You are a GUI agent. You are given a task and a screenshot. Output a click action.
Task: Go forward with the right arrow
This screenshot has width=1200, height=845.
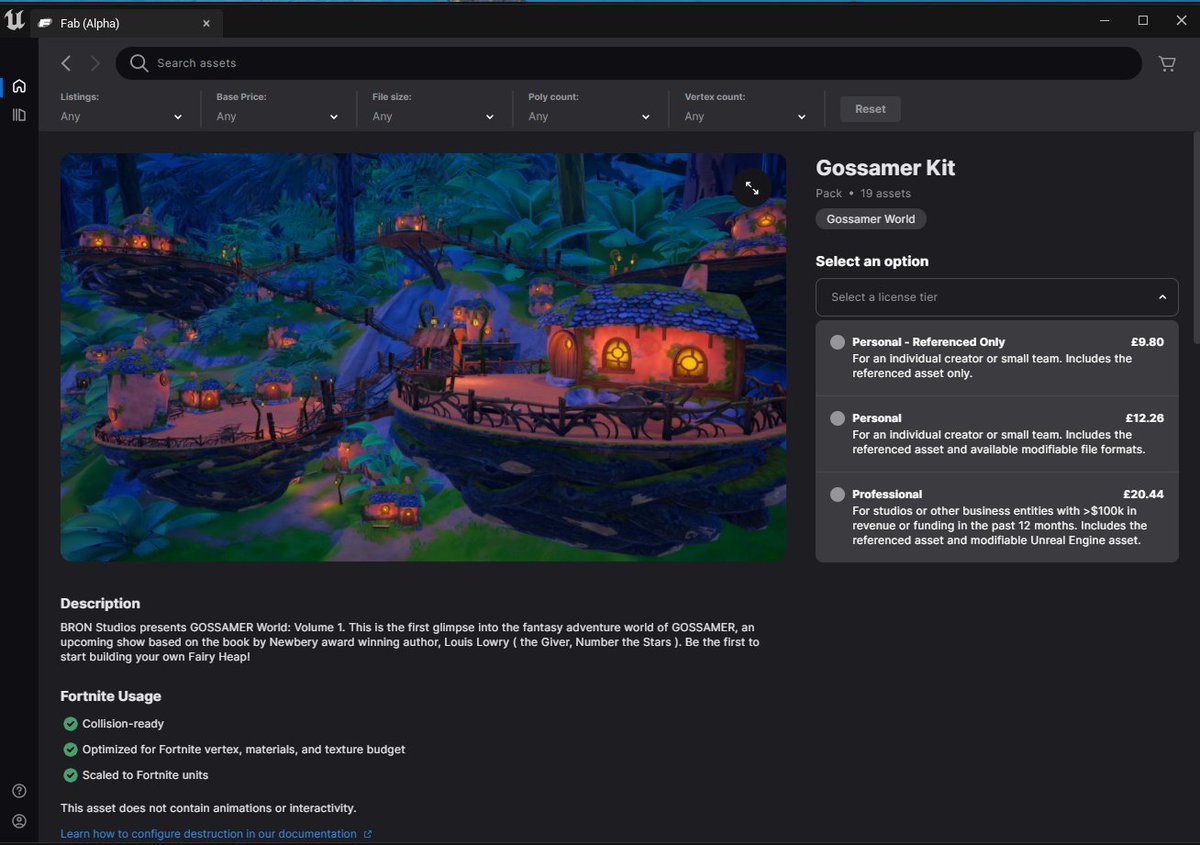pyautogui.click(x=95, y=63)
